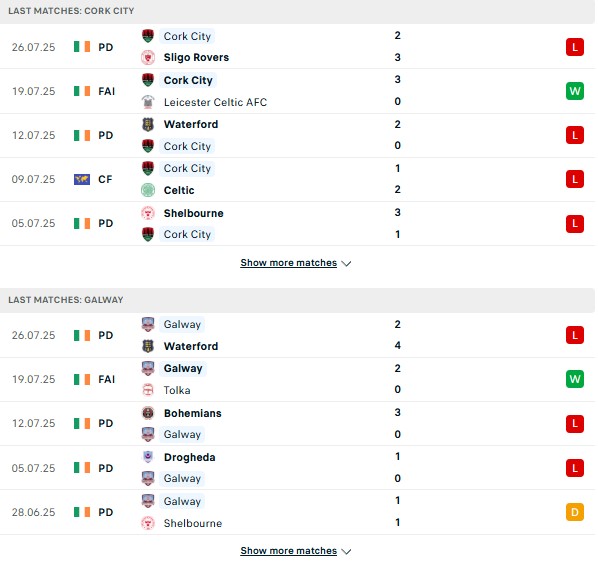Expand Show more matches under Galway
Screen dimensions: 598x565
(289, 551)
